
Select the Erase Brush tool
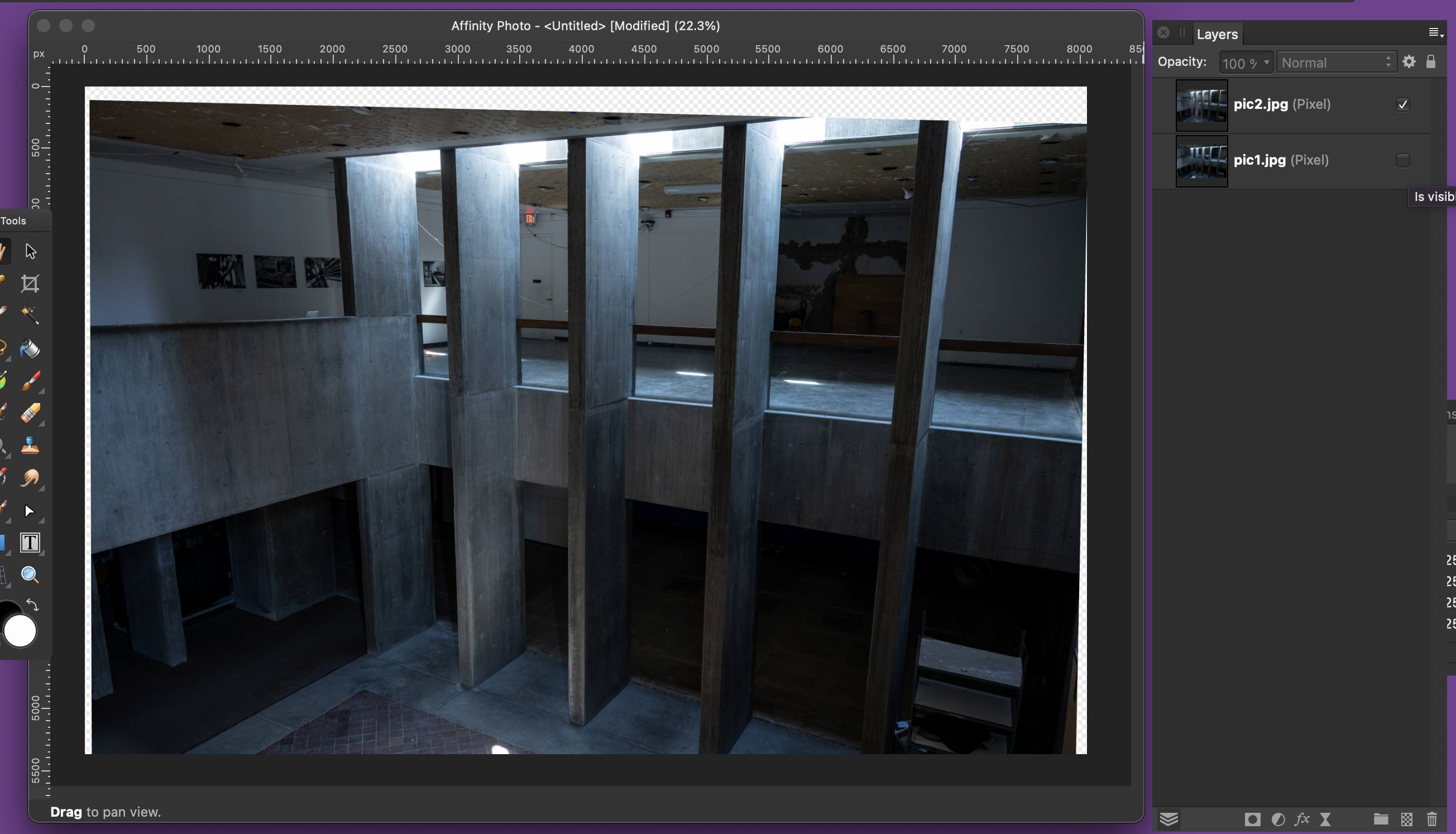click(30, 413)
